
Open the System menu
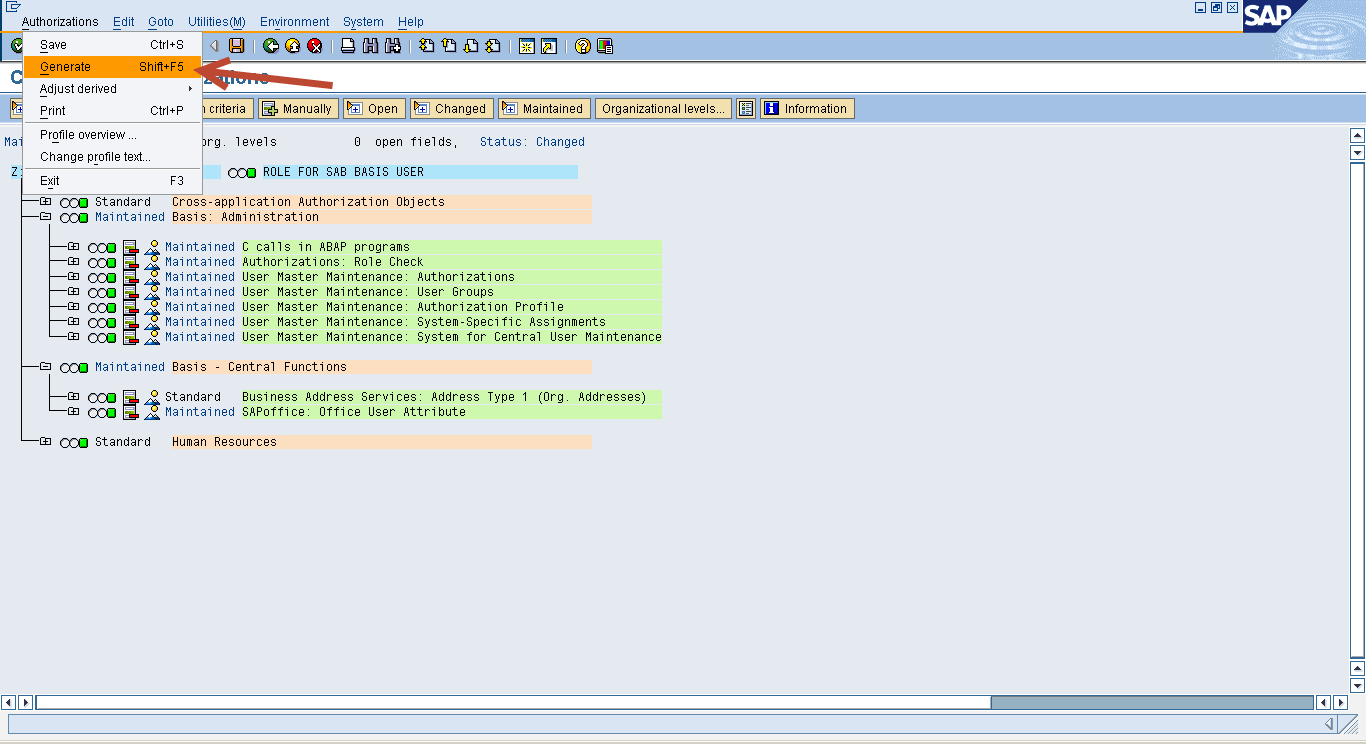[x=363, y=22]
